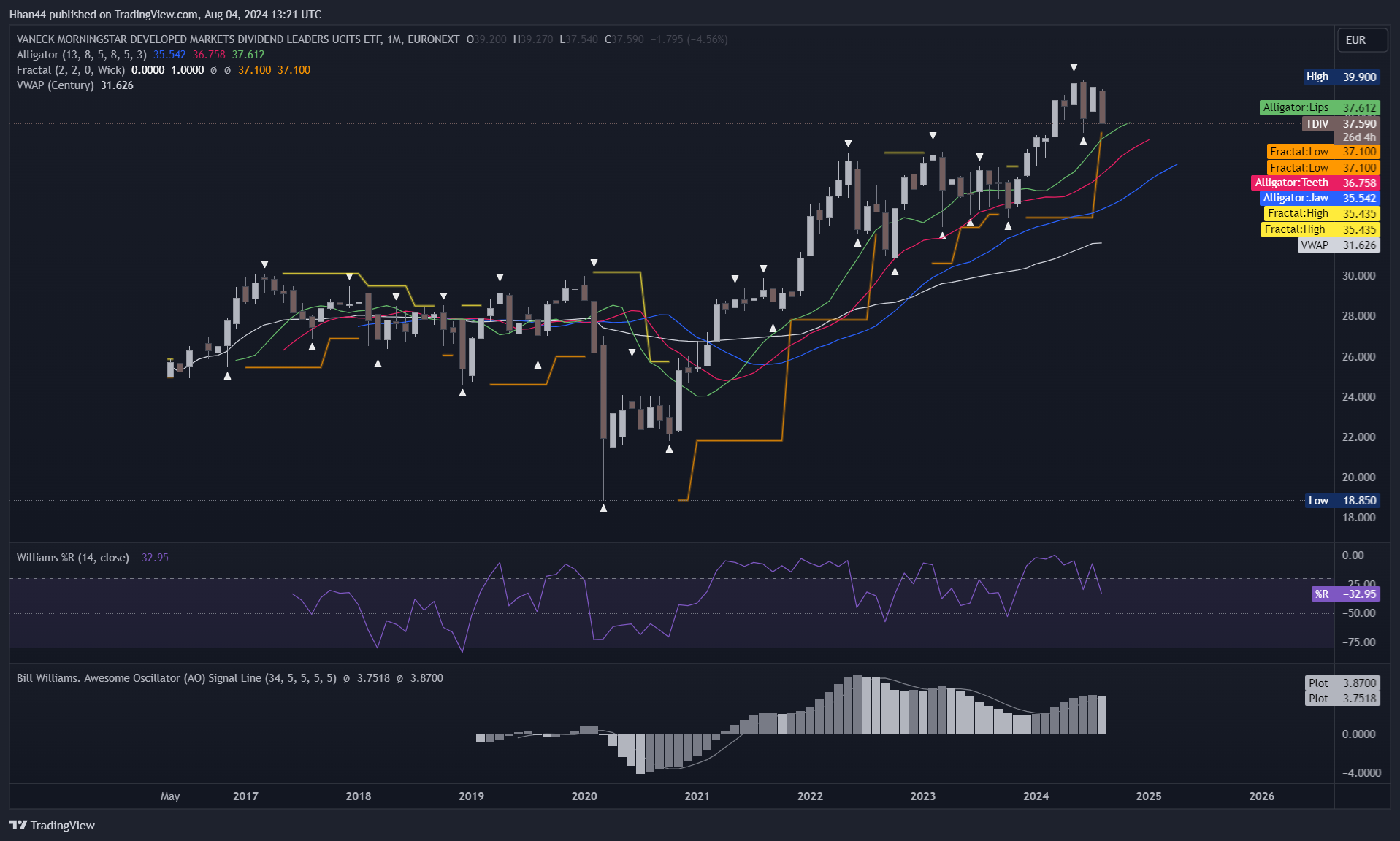Click the 26d 4h countdown label
The width and height of the screenshot is (1400, 841).
pos(1358,137)
